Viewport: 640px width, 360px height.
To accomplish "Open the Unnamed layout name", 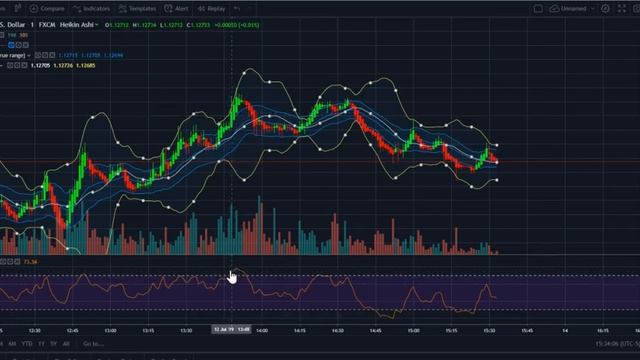I will [574, 9].
